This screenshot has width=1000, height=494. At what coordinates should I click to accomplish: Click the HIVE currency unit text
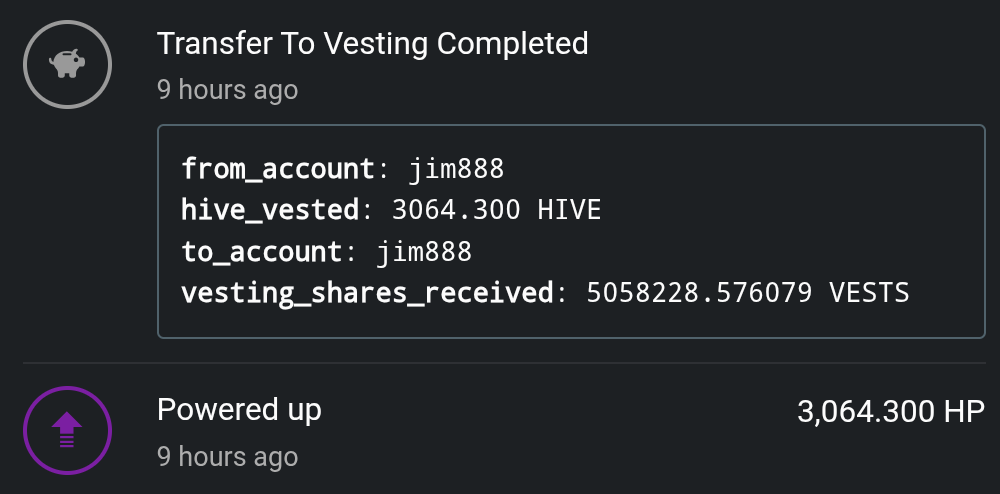(x=569, y=210)
